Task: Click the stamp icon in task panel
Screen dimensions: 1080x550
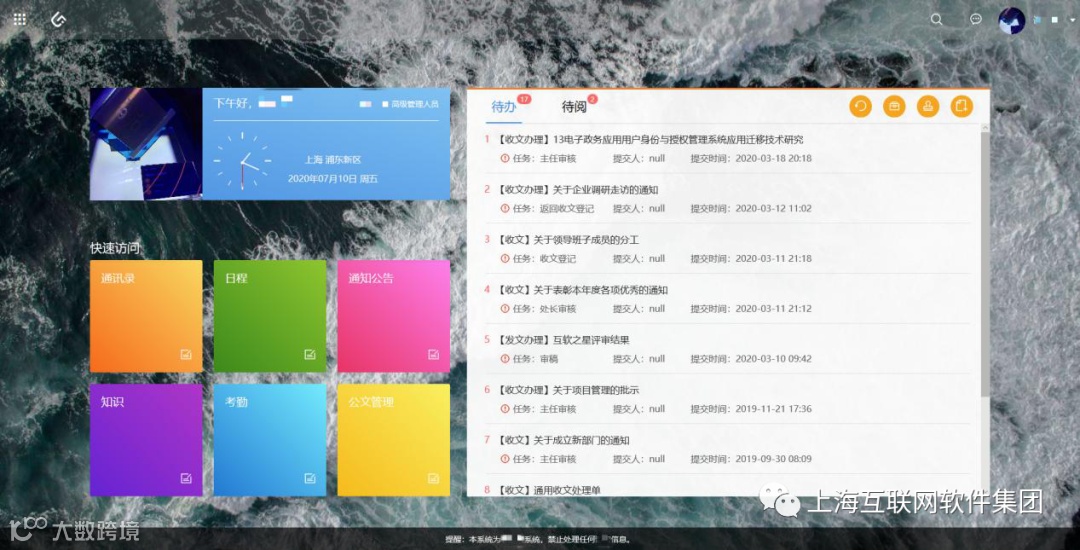Action: [928, 106]
